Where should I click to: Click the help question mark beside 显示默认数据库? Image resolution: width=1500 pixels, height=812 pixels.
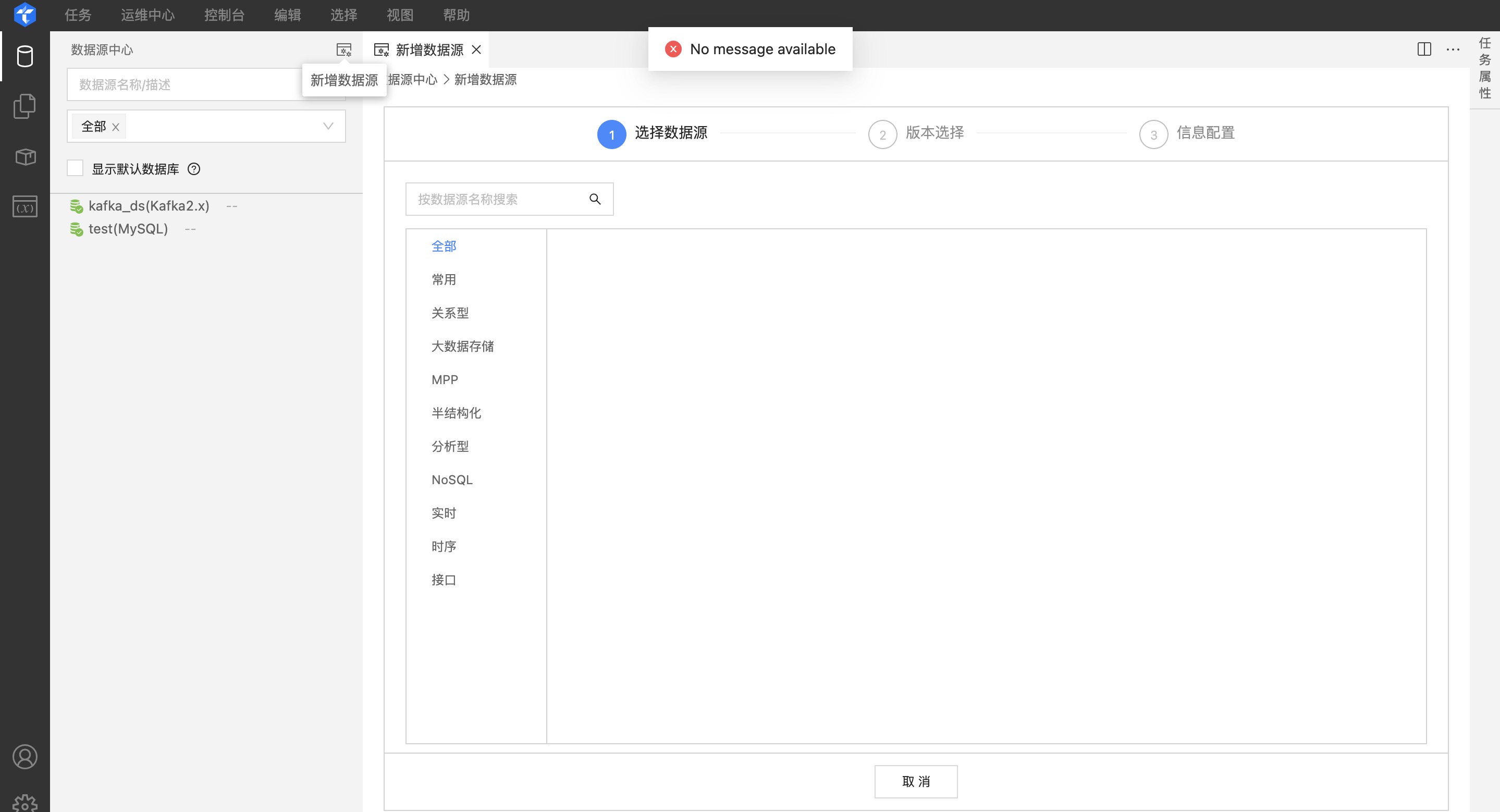(194, 169)
